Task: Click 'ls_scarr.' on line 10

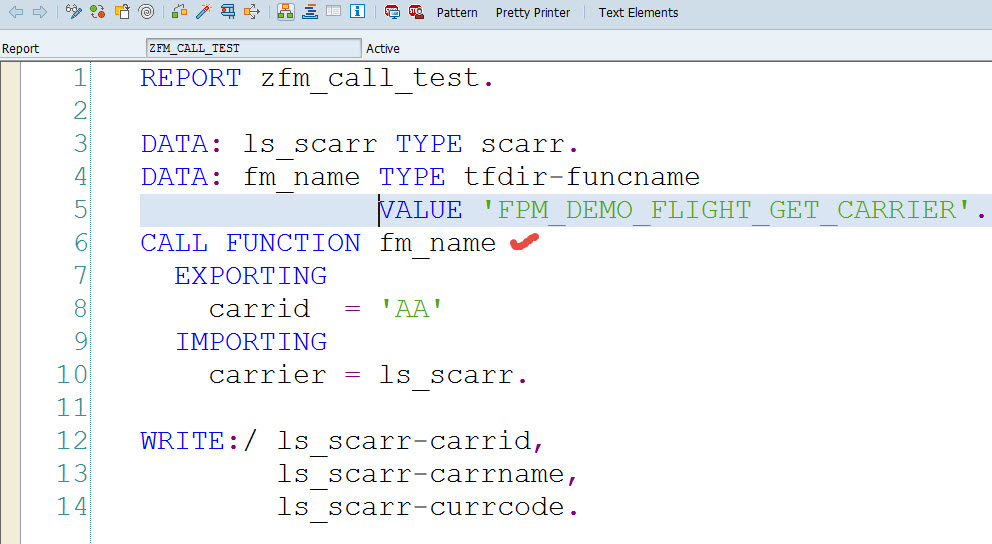Action: tap(453, 376)
